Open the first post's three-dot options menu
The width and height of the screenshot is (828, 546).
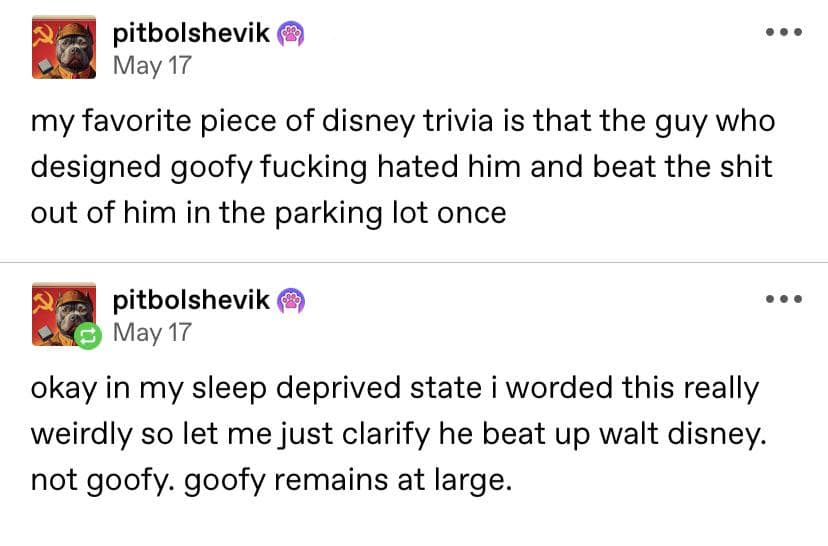click(782, 34)
